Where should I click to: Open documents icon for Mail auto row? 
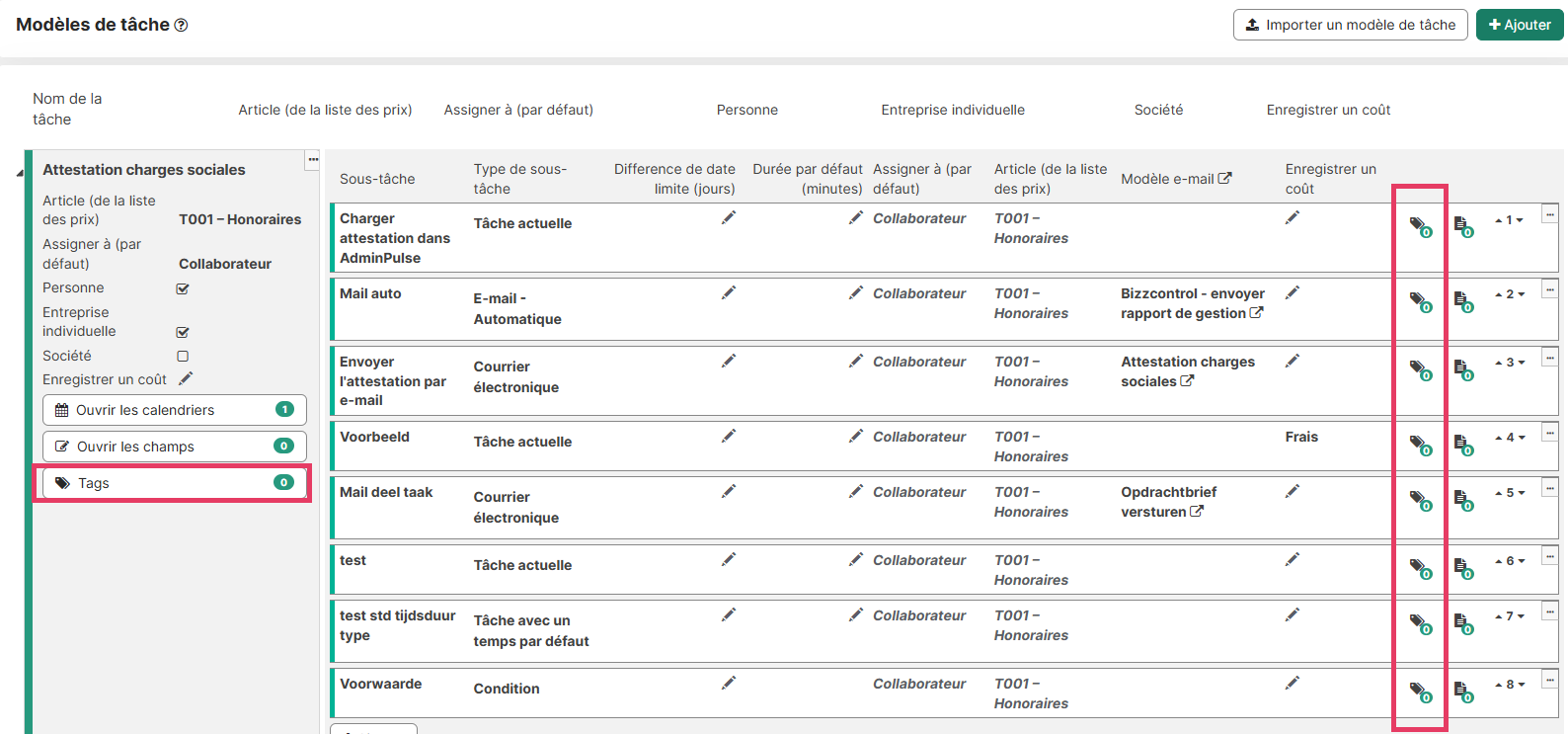[1462, 300]
